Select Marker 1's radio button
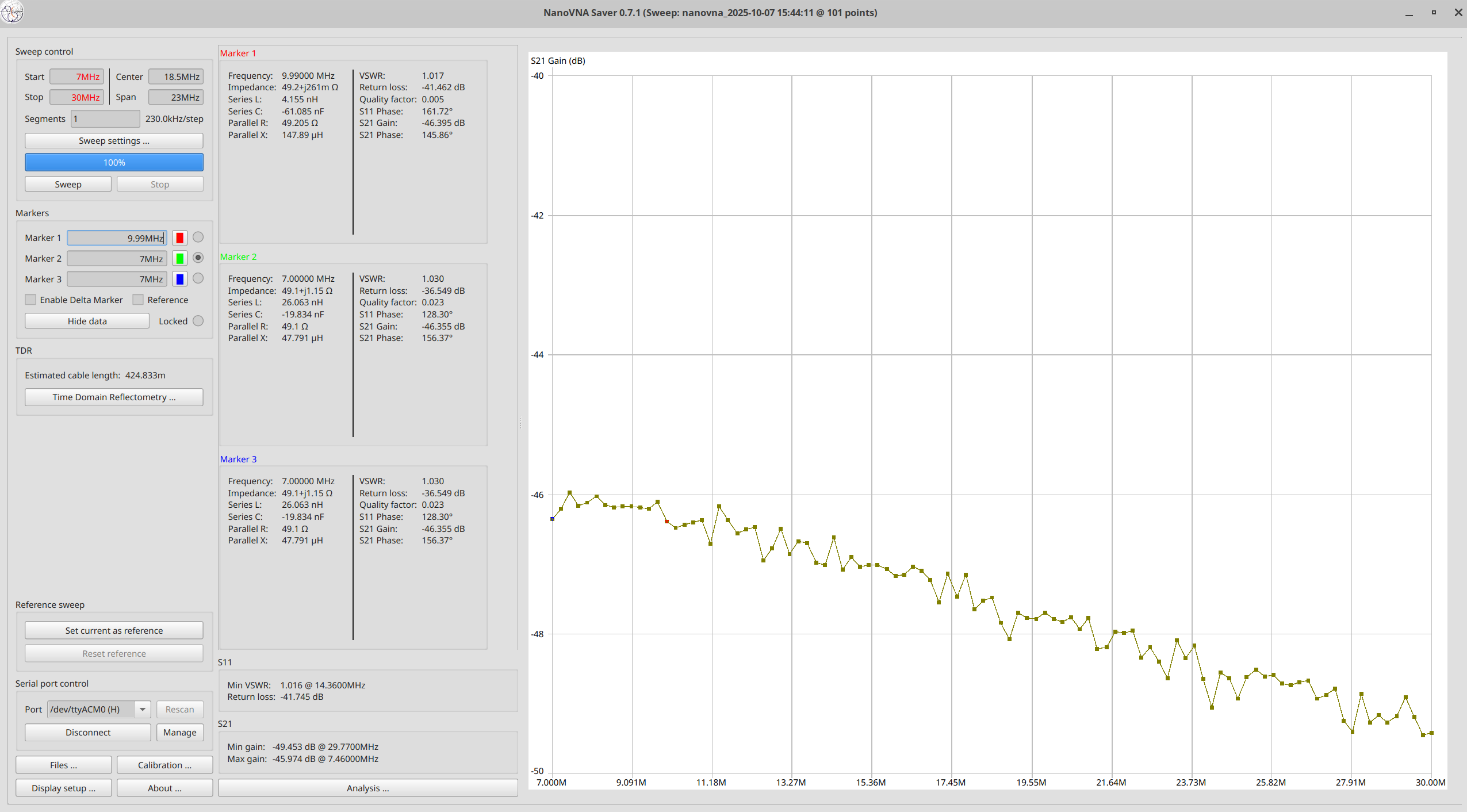This screenshot has width=1467, height=812. click(198, 237)
